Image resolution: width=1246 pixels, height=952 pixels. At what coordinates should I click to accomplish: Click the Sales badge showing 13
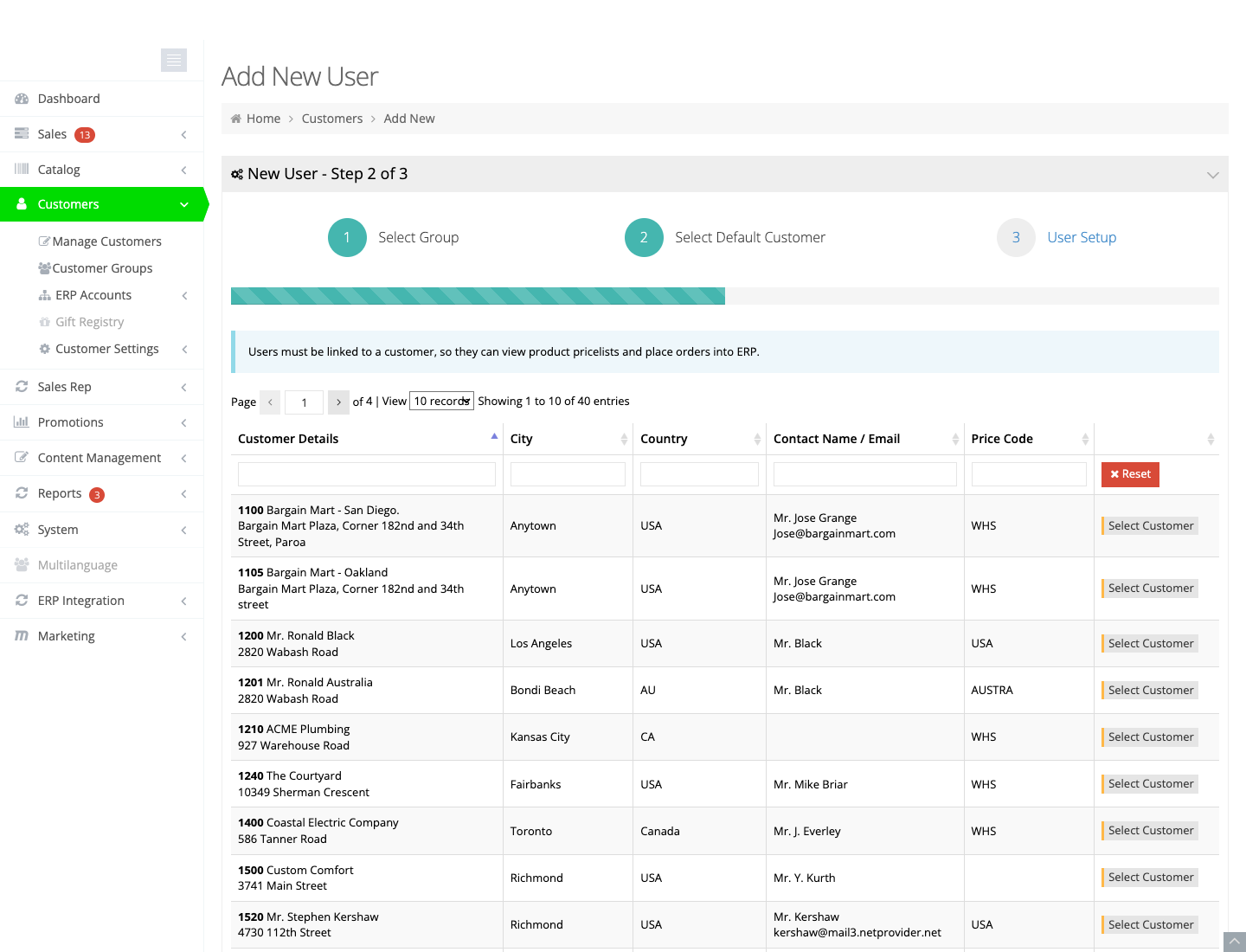[85, 135]
